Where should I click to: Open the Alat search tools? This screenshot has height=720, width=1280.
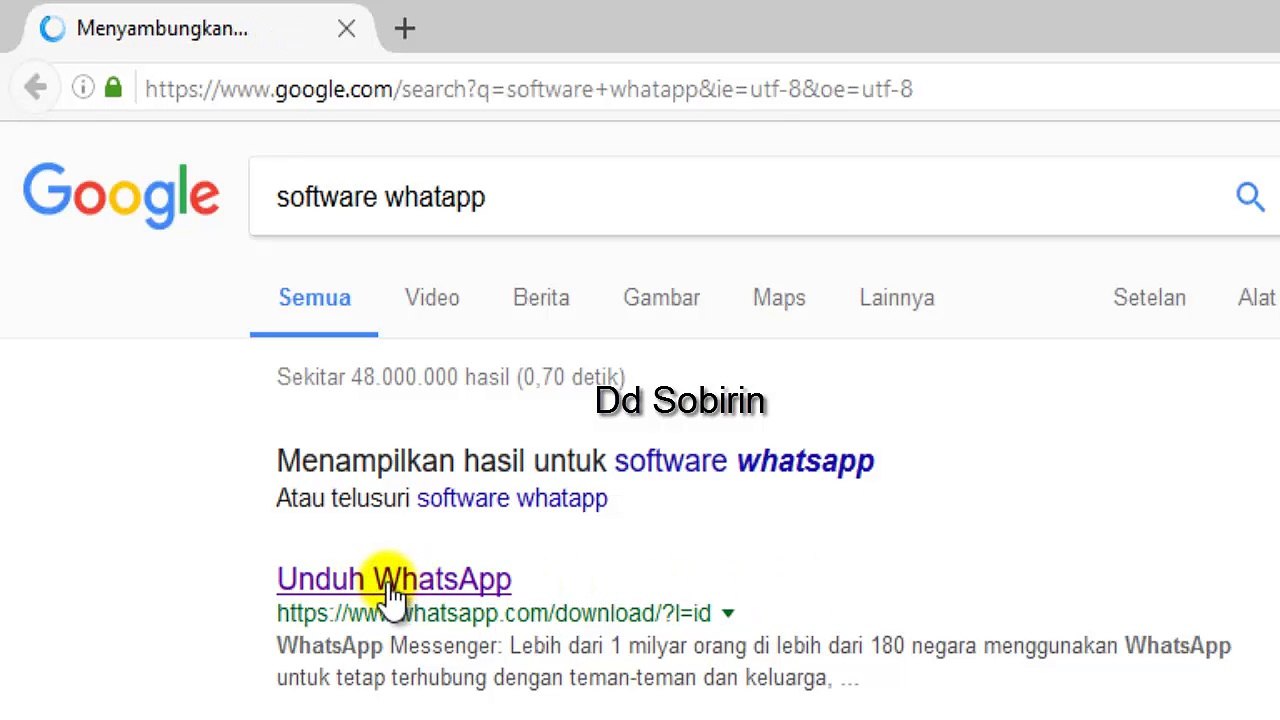click(x=1256, y=298)
